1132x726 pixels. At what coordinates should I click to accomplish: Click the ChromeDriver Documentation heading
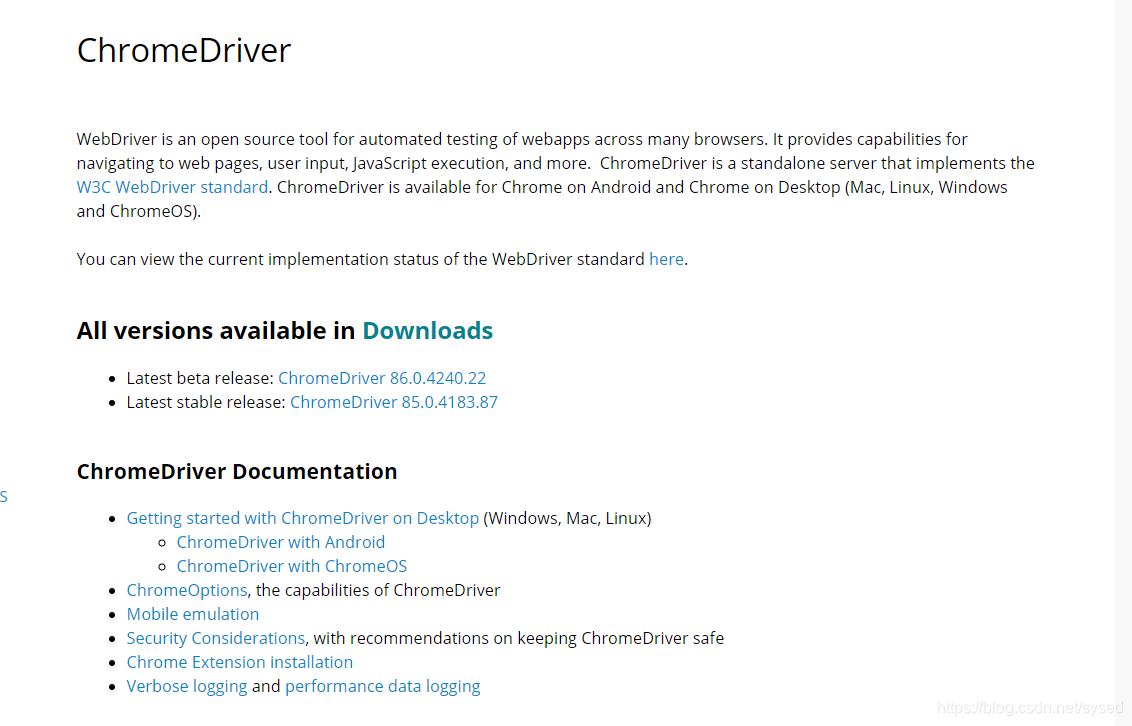tap(237, 471)
